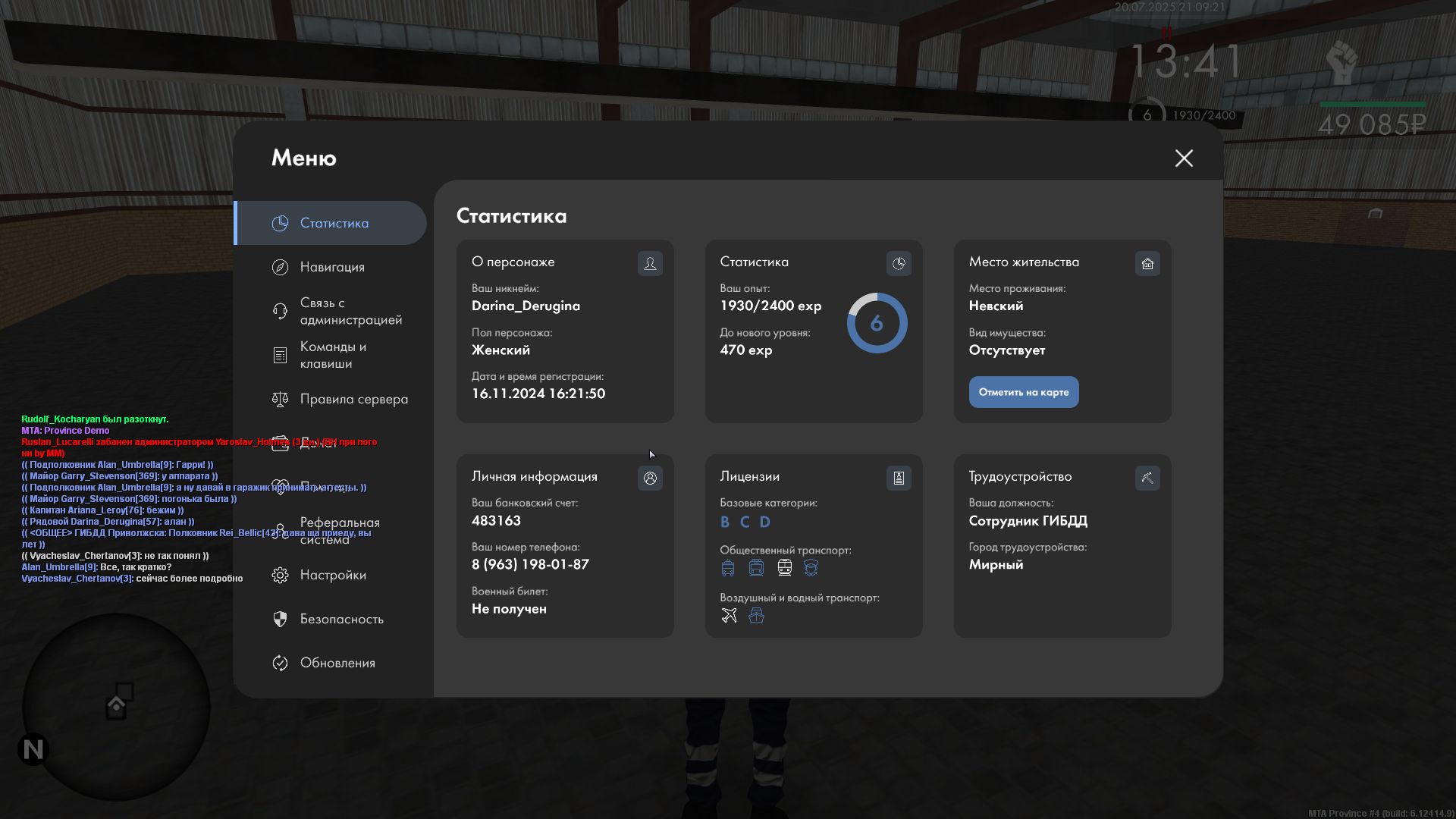This screenshot has width=1456, height=819.
Task: Click the house icon in Место жительства card
Action: coord(1147,263)
